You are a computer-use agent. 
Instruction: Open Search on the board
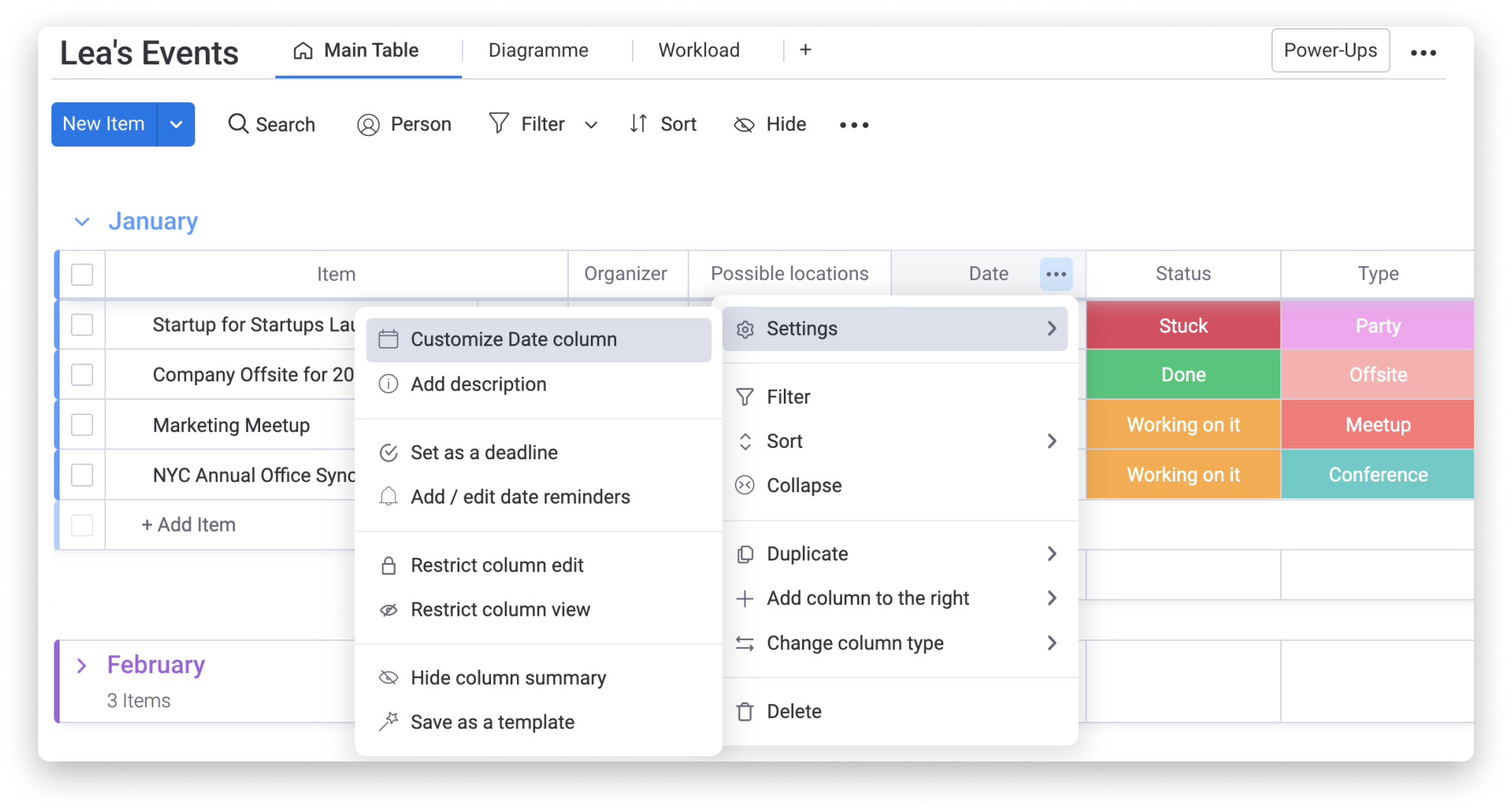click(x=272, y=124)
